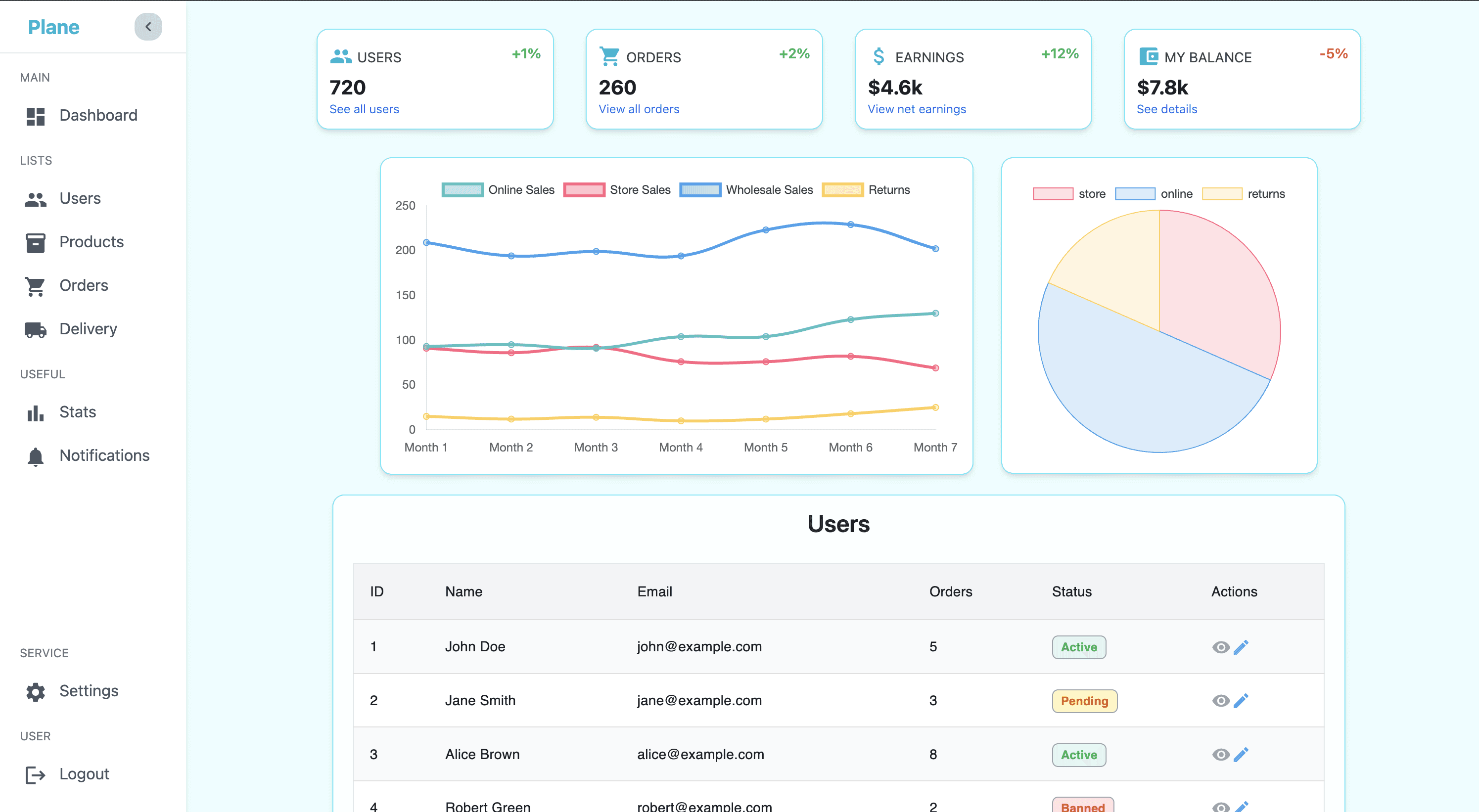Go to the Orders list in sidebar

tap(84, 285)
